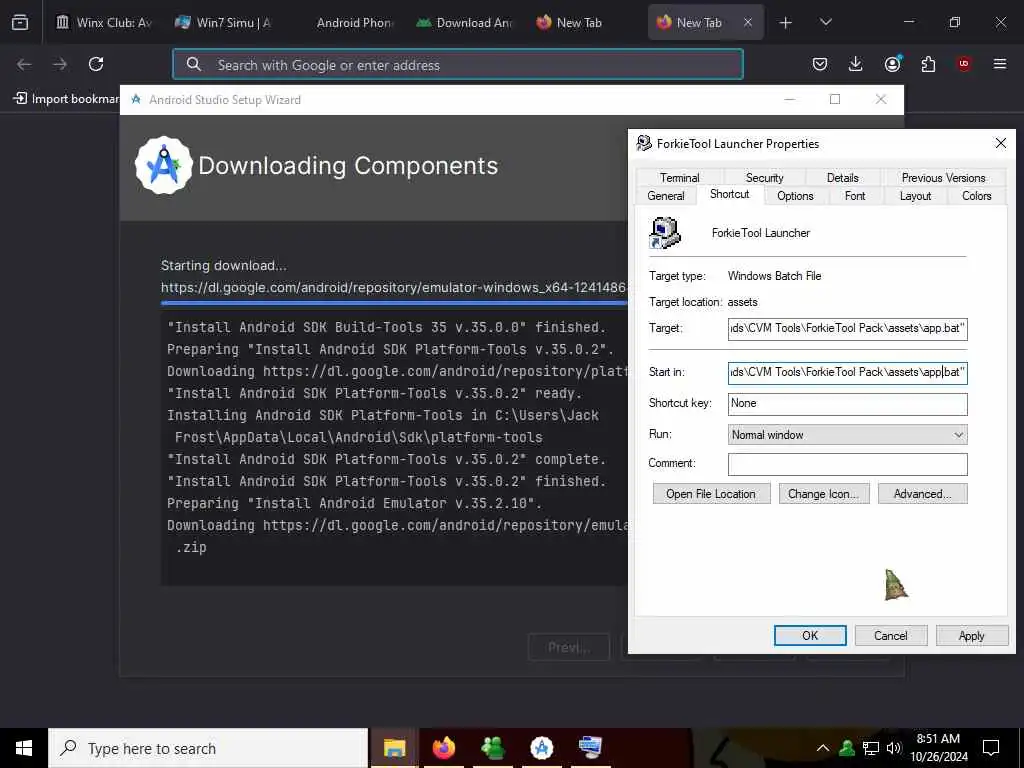The height and width of the screenshot is (768, 1024).
Task: Select the Shortcut properties tab
Action: [729, 194]
